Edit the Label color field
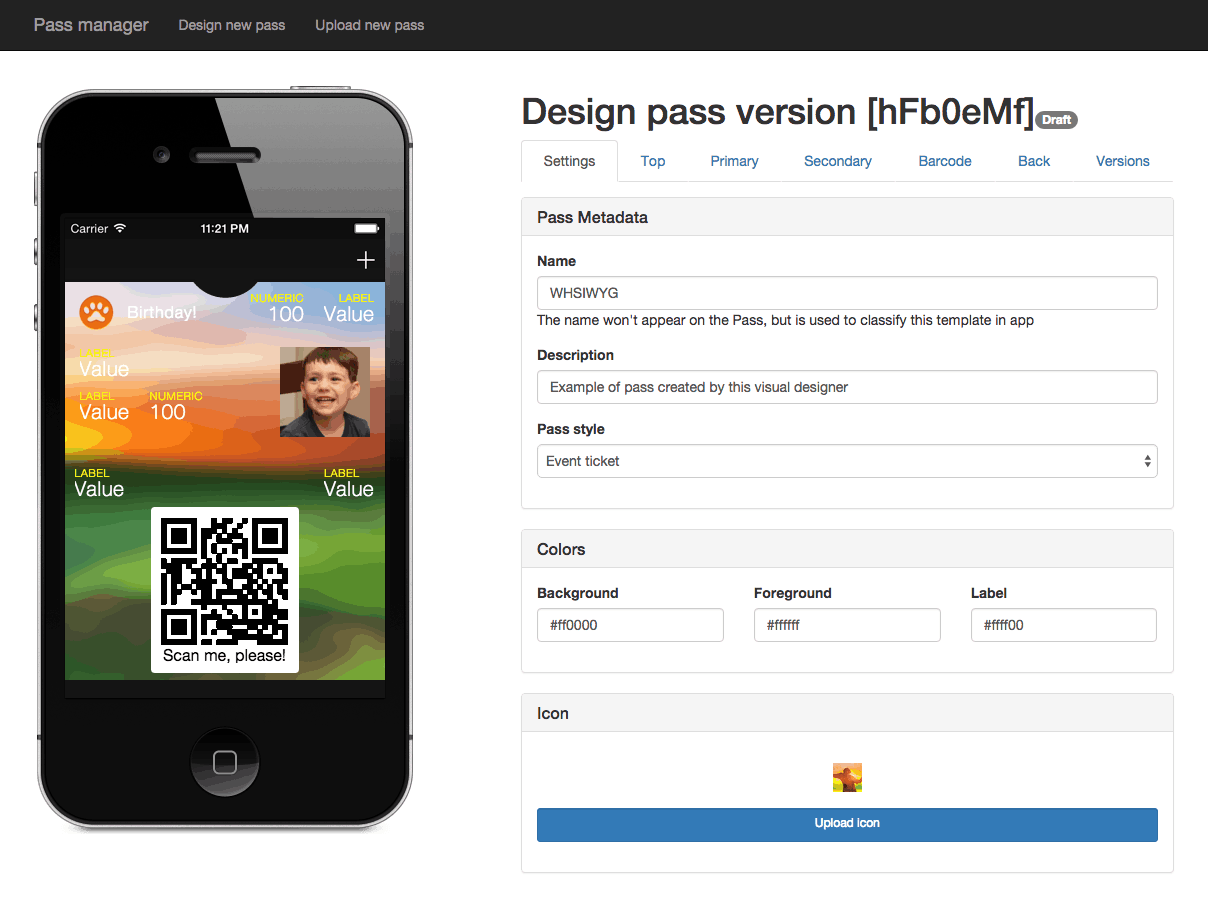 pyautogui.click(x=1064, y=625)
